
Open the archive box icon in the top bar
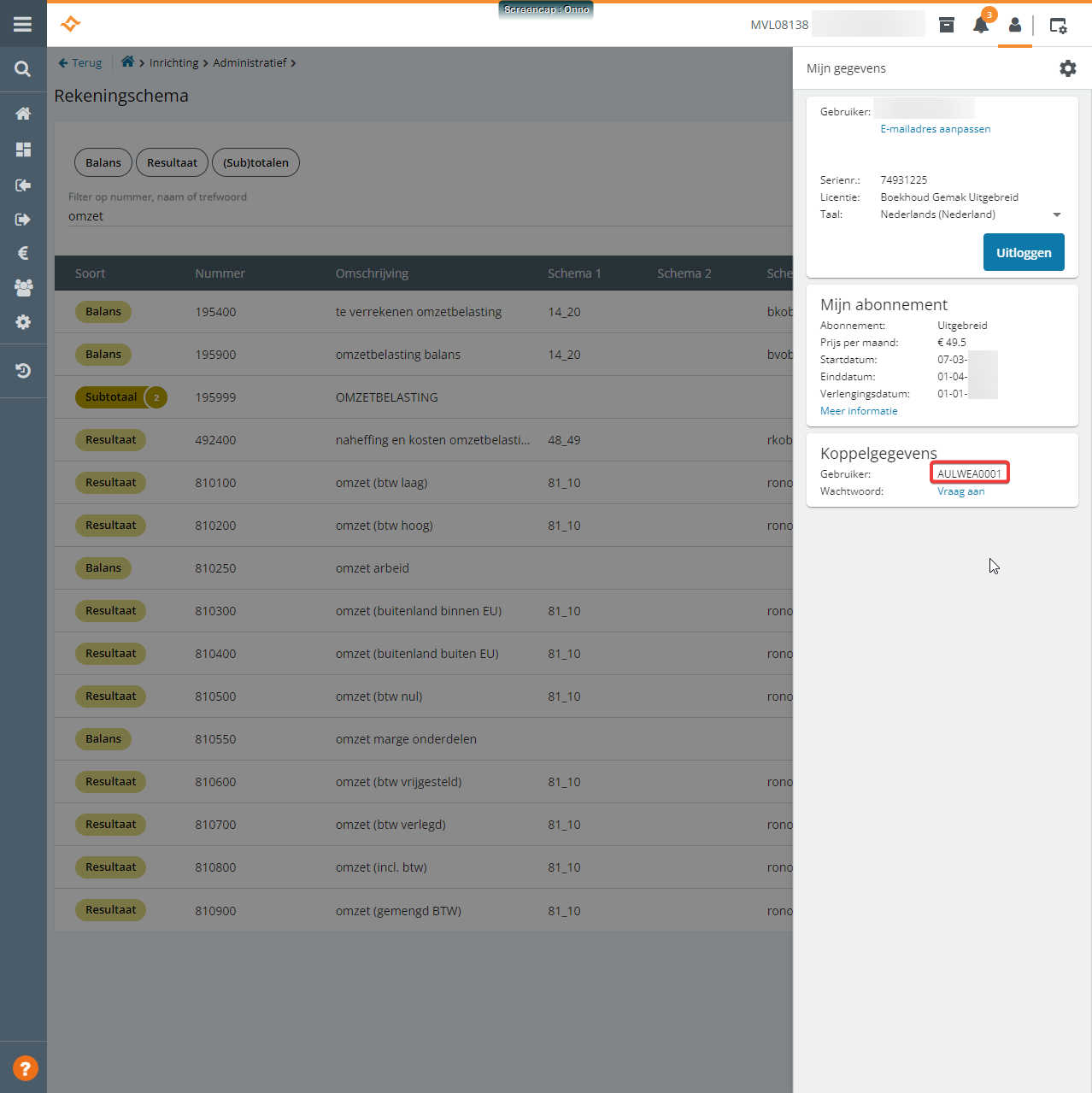[x=947, y=25]
